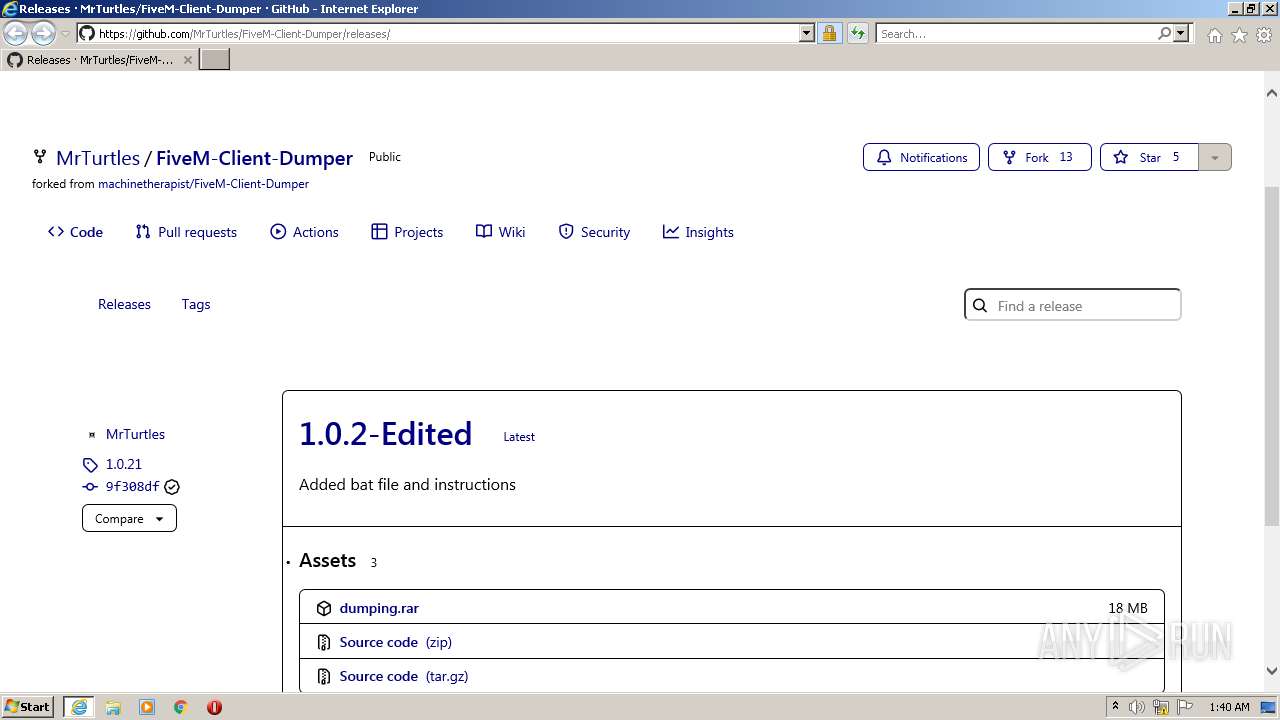Screen dimensions: 1280x720
Task: Expand the search provider dropdown
Action: click(1181, 33)
